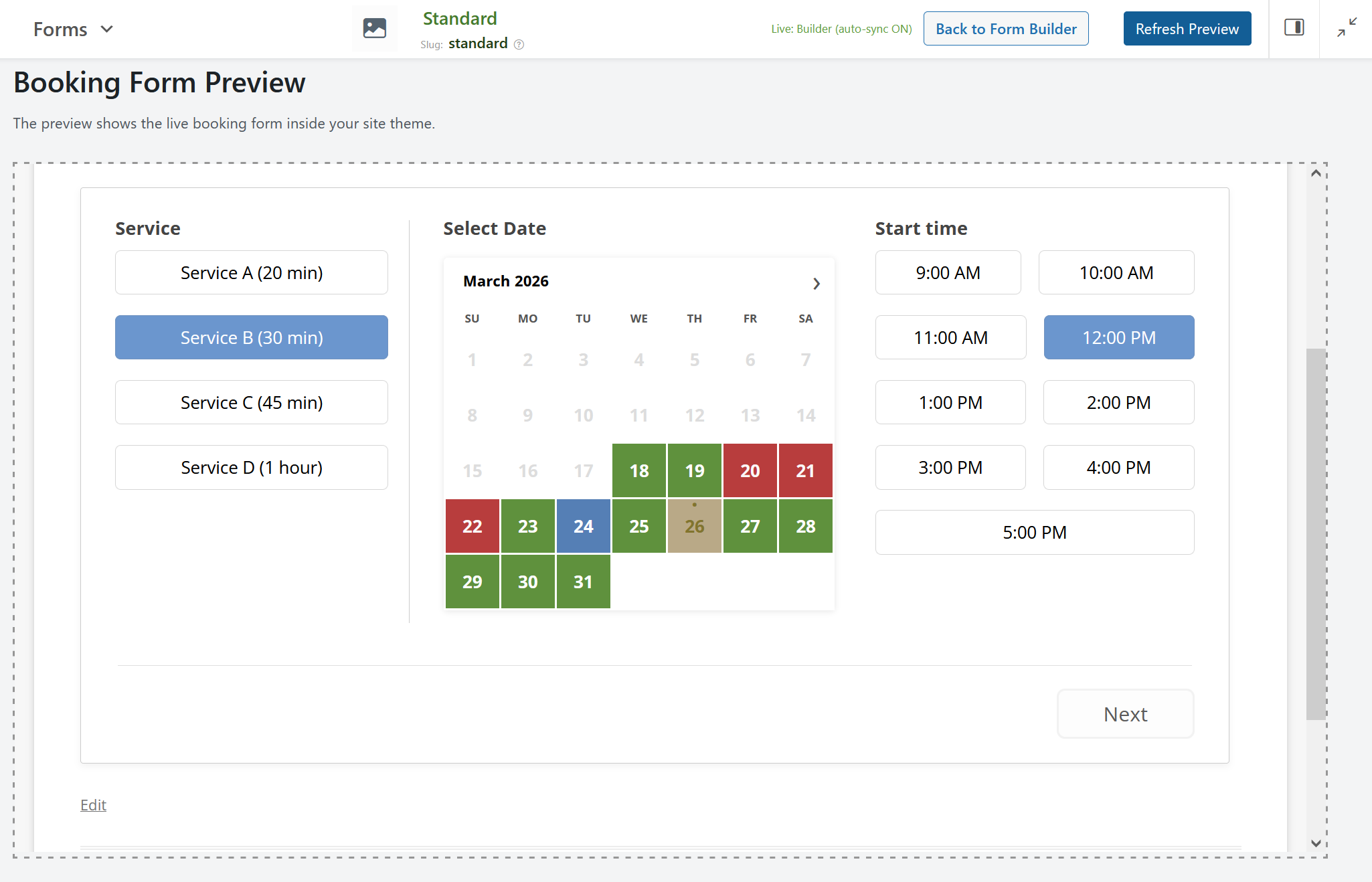Select Service C (45 min) option
The image size is (1372, 882).
pyautogui.click(x=251, y=402)
